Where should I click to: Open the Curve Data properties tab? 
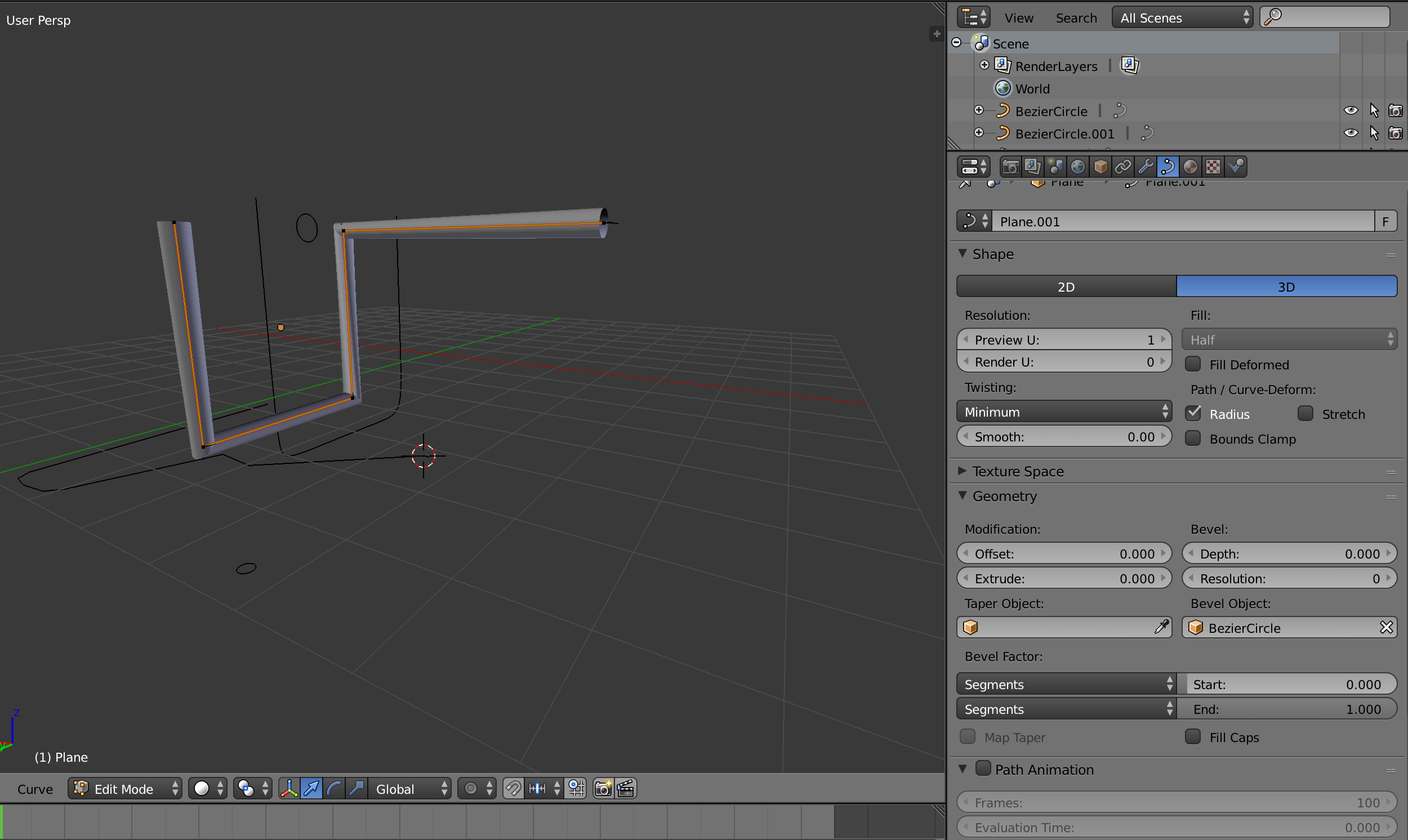coord(1168,167)
